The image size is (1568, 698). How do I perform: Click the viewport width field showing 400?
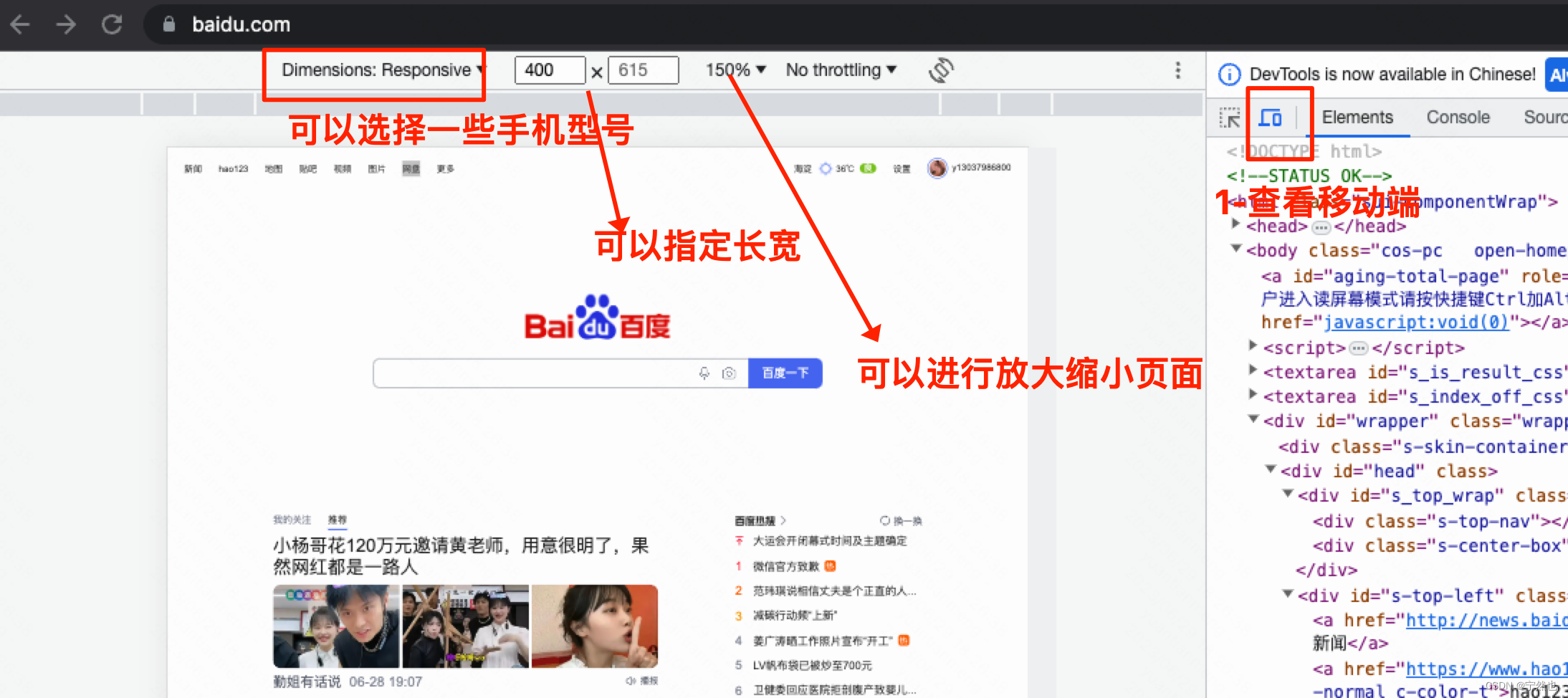550,70
